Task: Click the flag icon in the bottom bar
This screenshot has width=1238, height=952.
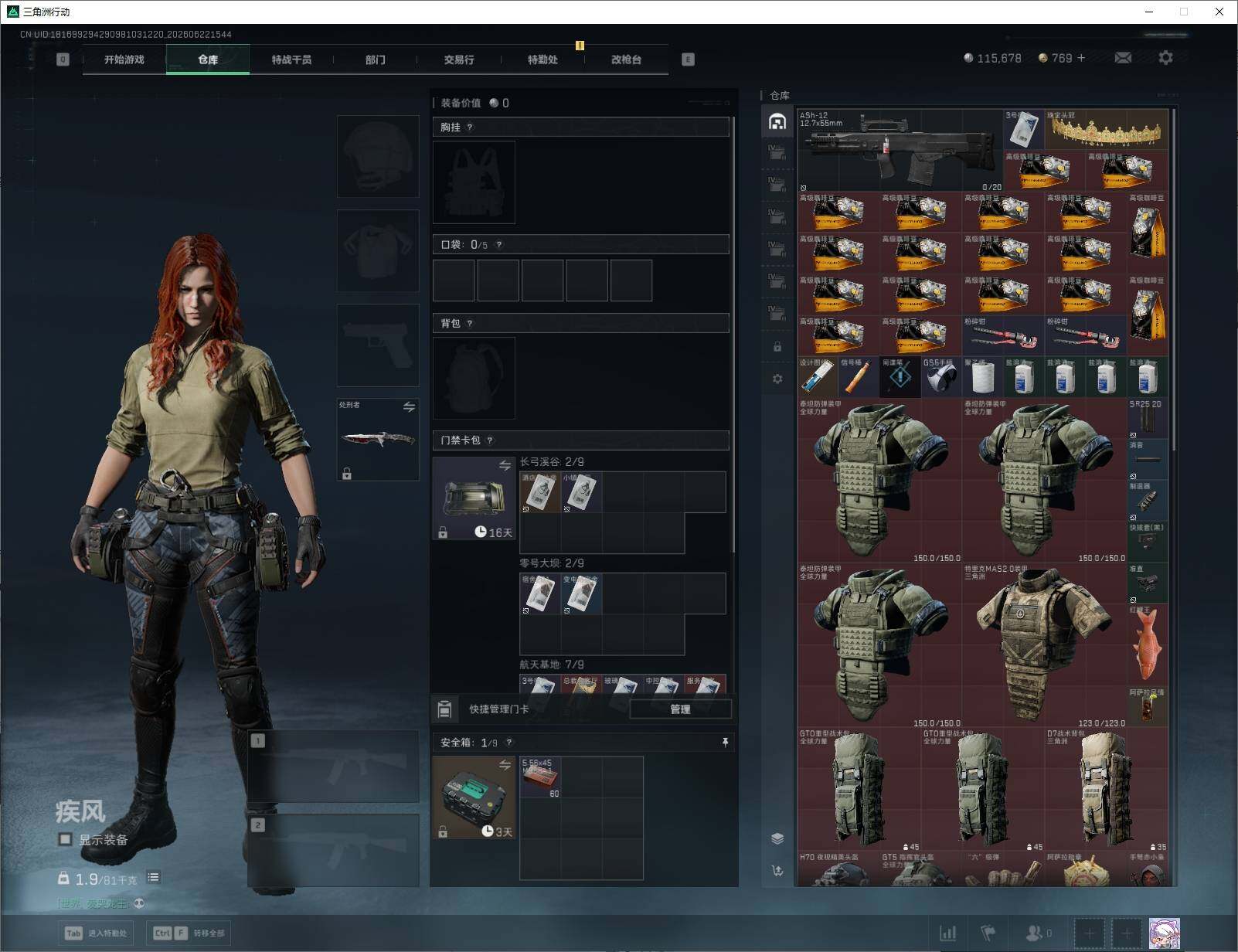Action: (x=988, y=933)
